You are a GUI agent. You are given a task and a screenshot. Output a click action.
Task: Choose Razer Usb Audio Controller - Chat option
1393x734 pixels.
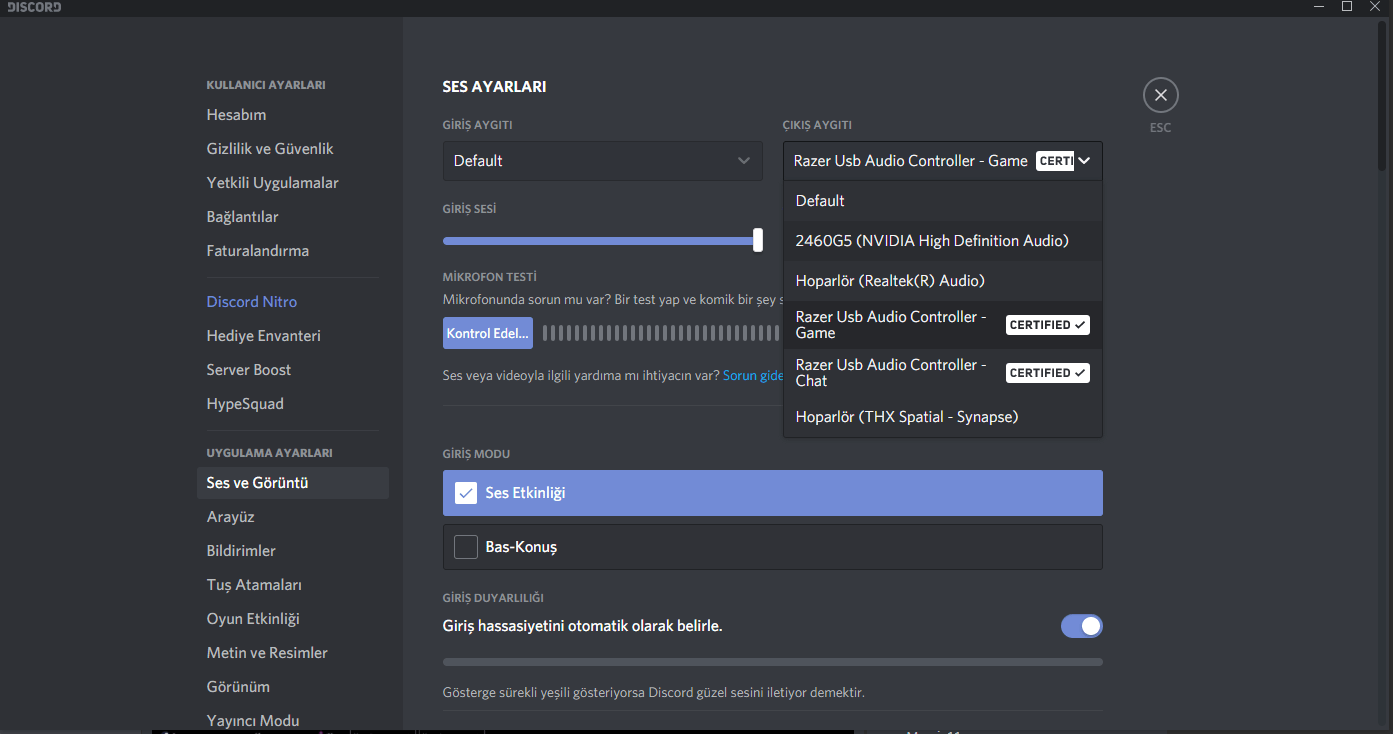tap(943, 373)
